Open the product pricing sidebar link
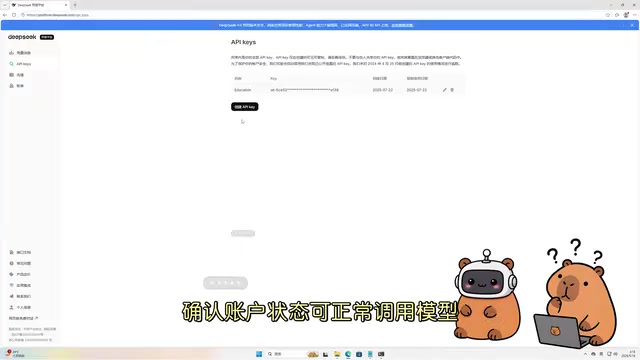The image size is (640, 360). [x=20, y=274]
